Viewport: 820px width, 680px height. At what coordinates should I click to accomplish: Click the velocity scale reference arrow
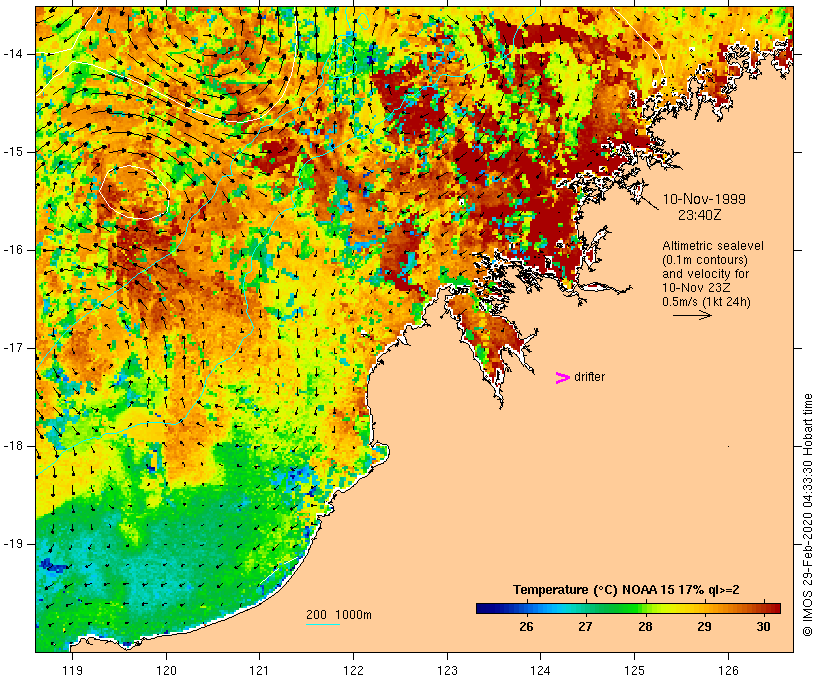(692, 315)
